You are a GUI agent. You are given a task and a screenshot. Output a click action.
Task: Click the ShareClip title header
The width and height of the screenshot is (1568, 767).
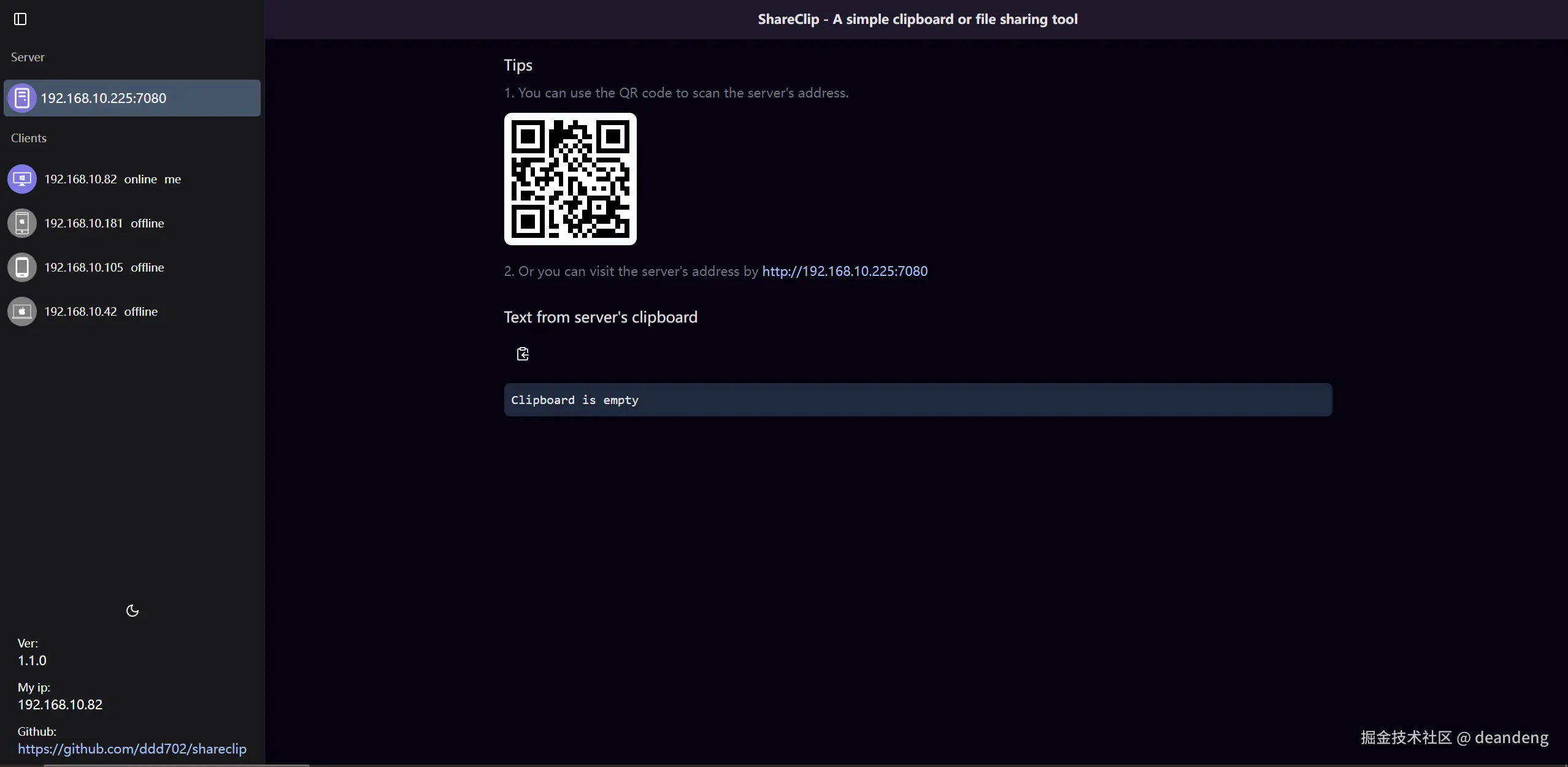(x=917, y=19)
